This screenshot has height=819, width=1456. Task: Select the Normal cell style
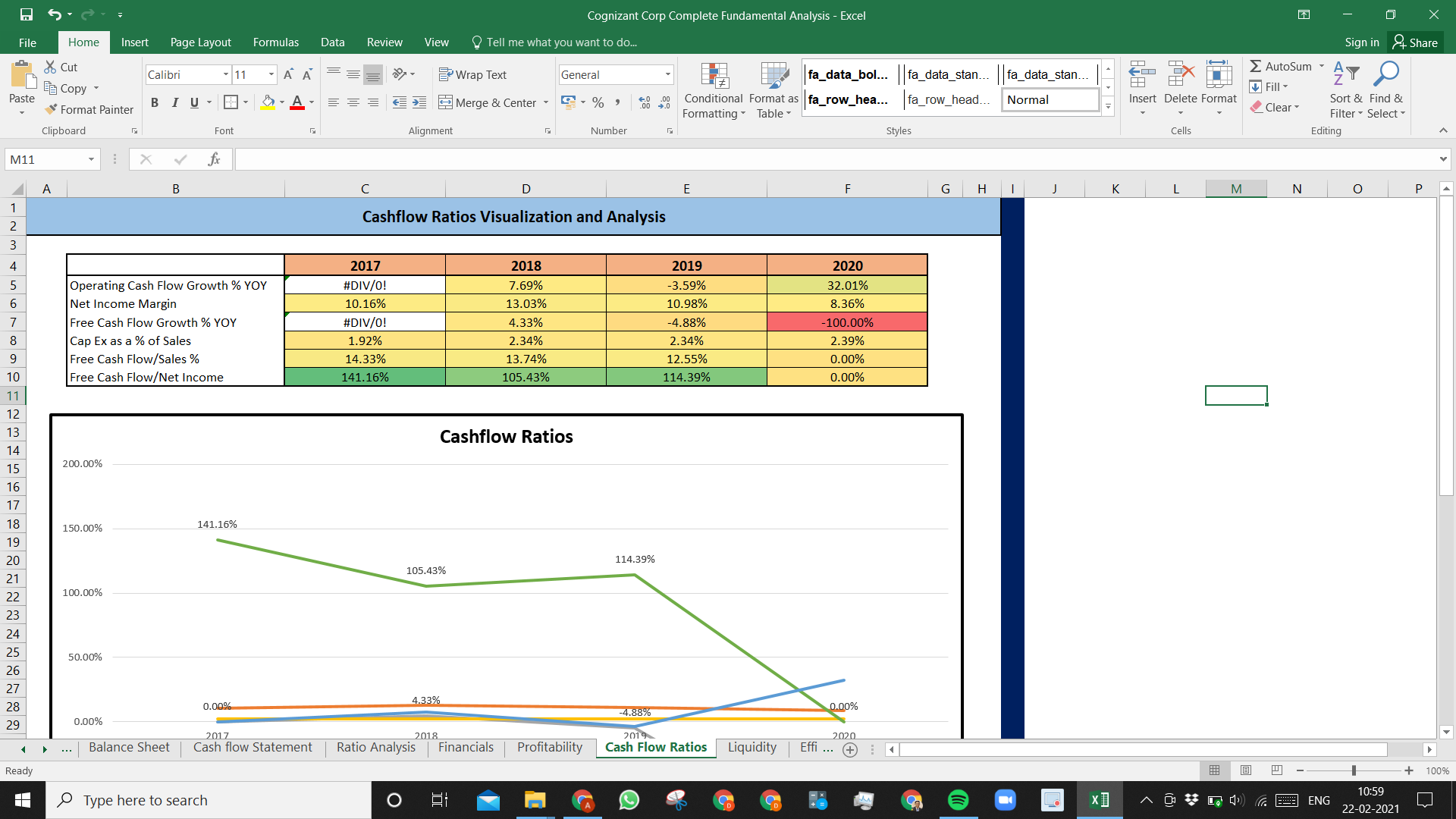[1050, 99]
